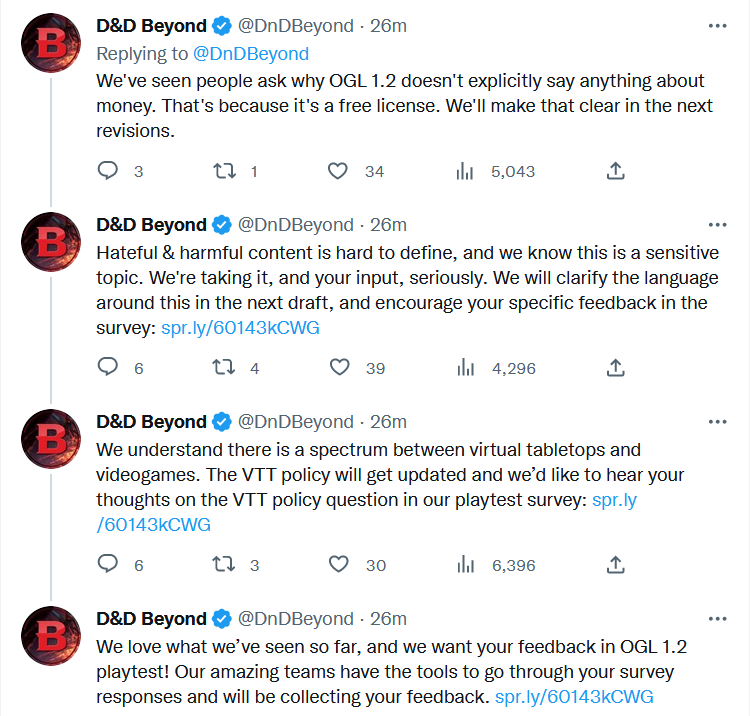The height and width of the screenshot is (716, 750).
Task: View analytics showing 5,043 views
Action: pyautogui.click(x=465, y=171)
